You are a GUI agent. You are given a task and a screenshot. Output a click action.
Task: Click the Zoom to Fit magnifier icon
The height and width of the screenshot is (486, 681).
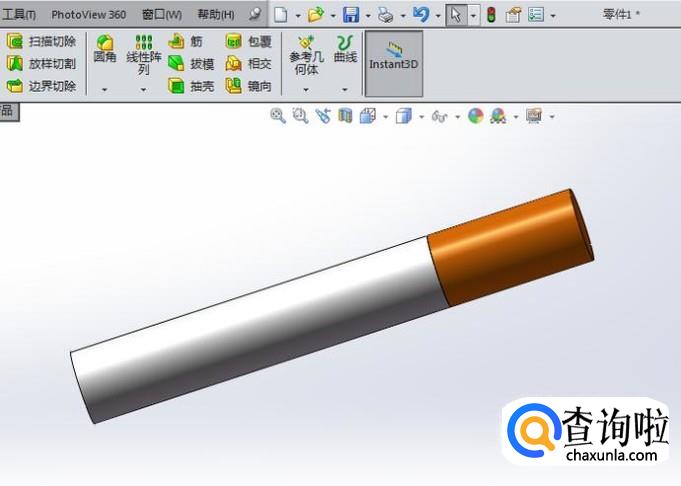click(x=278, y=116)
